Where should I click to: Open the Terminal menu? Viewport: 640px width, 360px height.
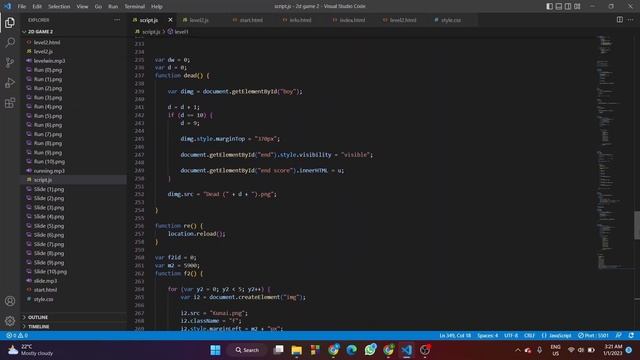point(134,7)
